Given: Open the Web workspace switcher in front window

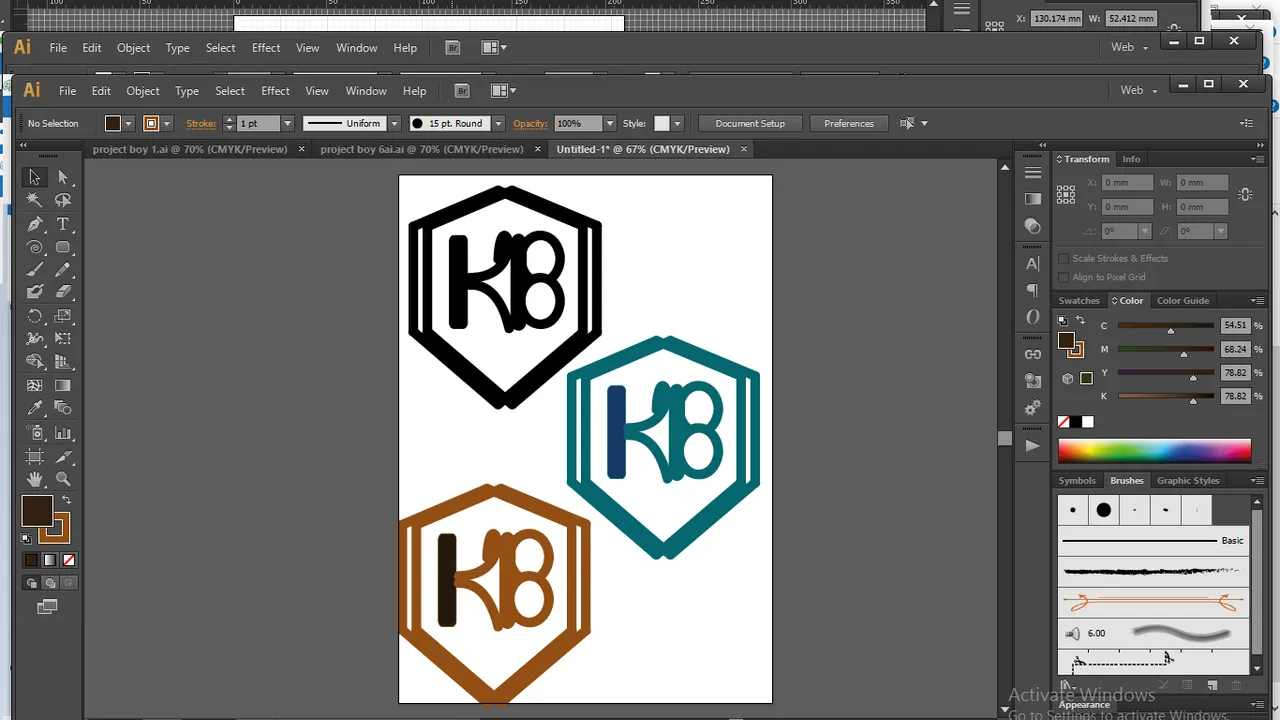Looking at the screenshot, I should pos(1138,90).
